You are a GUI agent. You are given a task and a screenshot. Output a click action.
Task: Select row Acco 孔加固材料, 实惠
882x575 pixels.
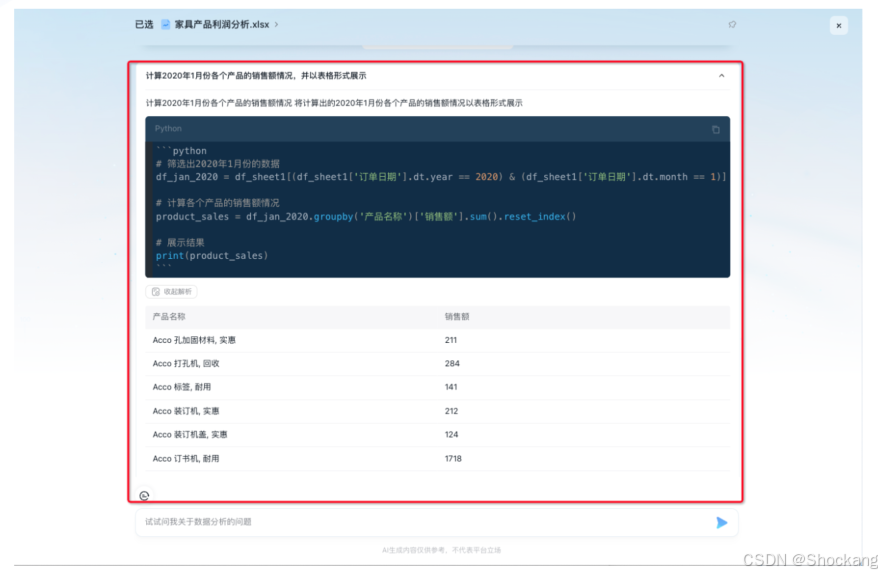pos(438,340)
